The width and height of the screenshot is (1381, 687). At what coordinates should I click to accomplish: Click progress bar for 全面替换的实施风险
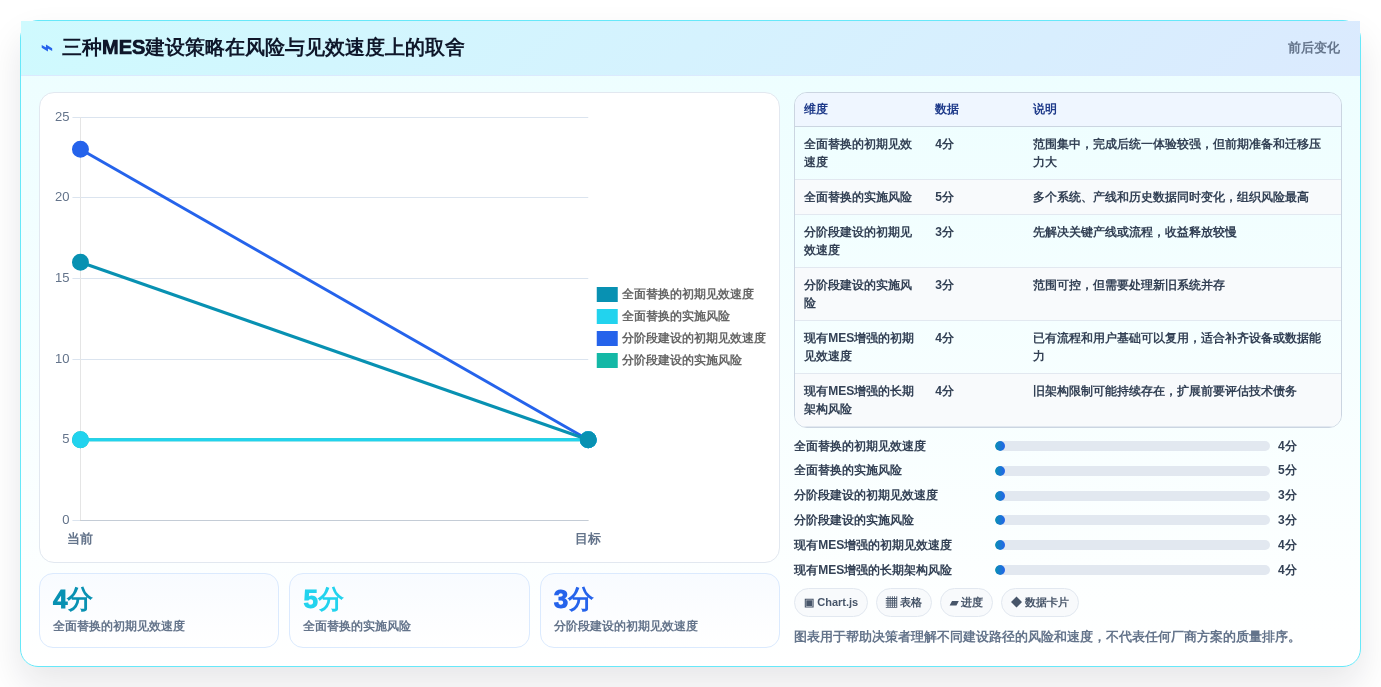[x=1132, y=470]
